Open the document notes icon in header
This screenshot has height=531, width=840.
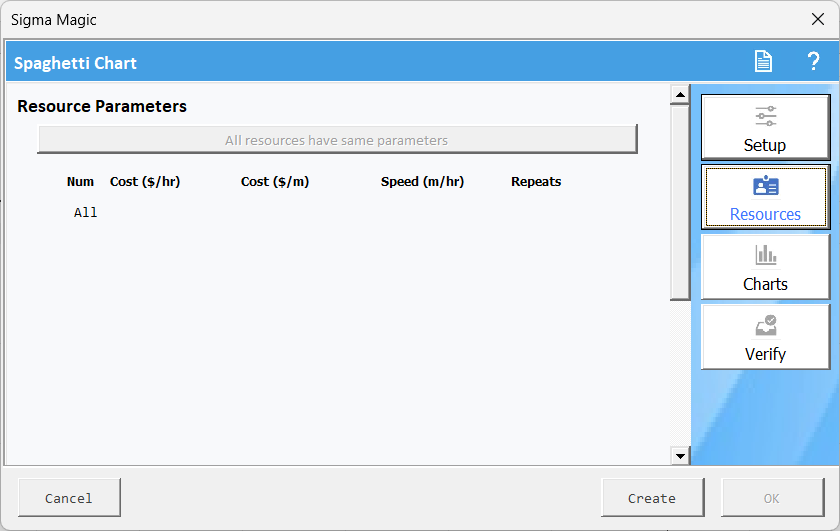click(763, 62)
